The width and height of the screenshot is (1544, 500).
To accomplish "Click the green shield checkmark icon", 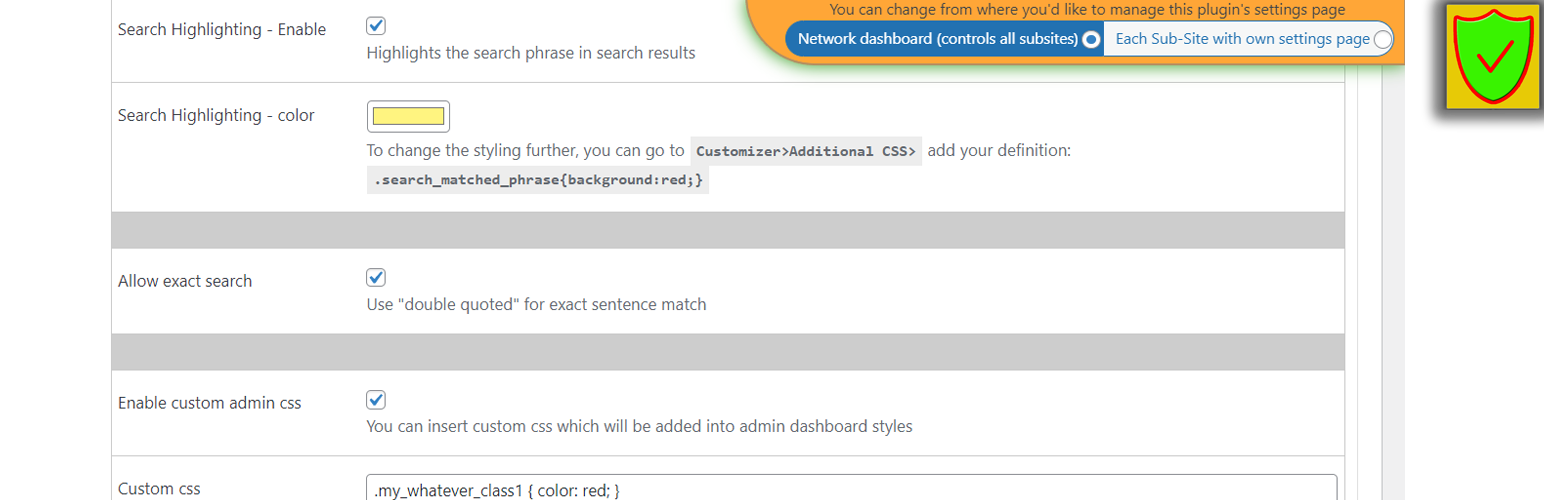I will [x=1489, y=55].
